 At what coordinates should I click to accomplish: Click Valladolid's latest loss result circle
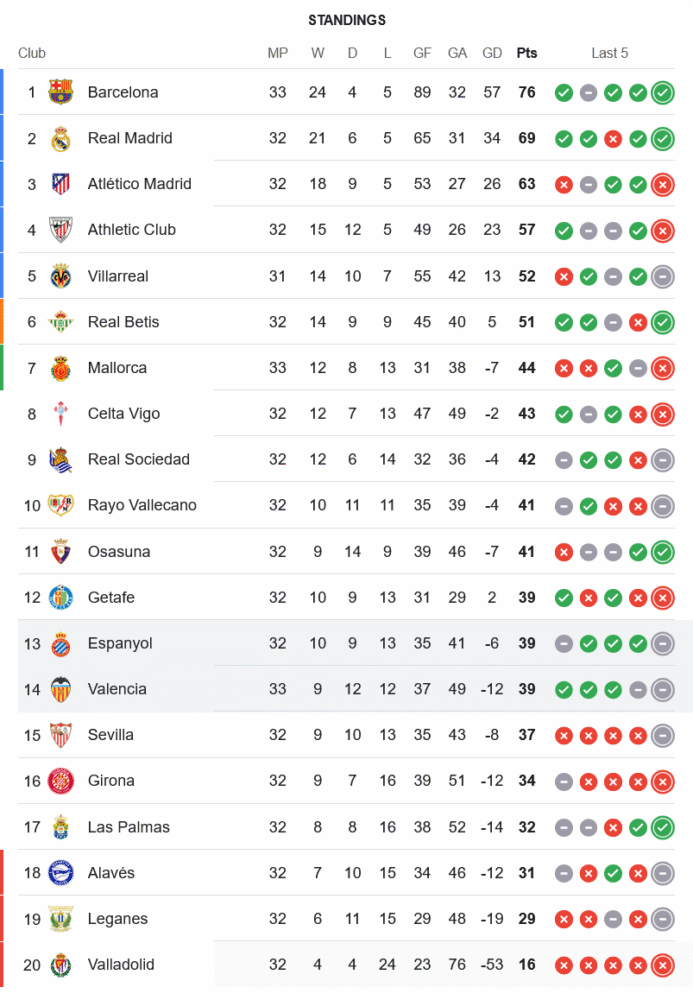(662, 965)
